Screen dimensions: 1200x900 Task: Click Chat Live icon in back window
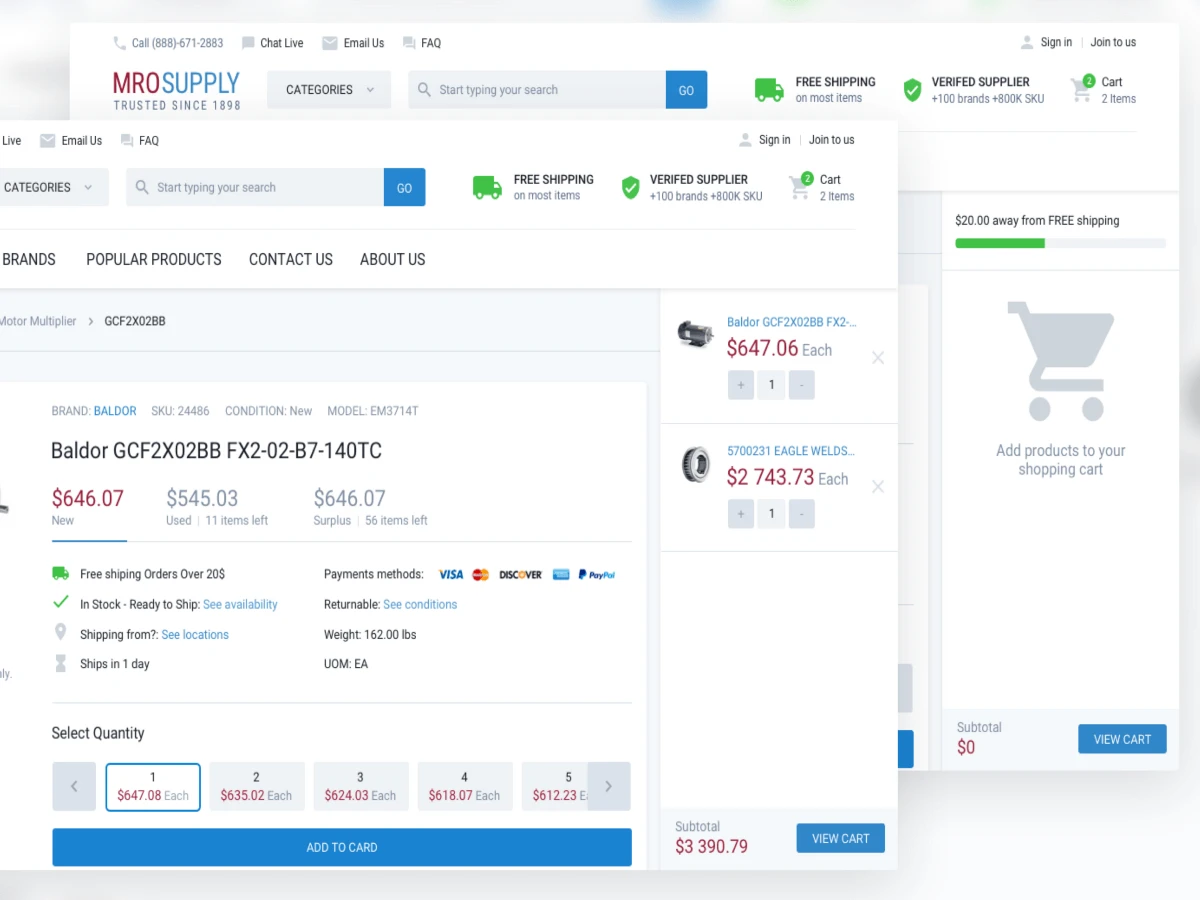click(x=248, y=43)
